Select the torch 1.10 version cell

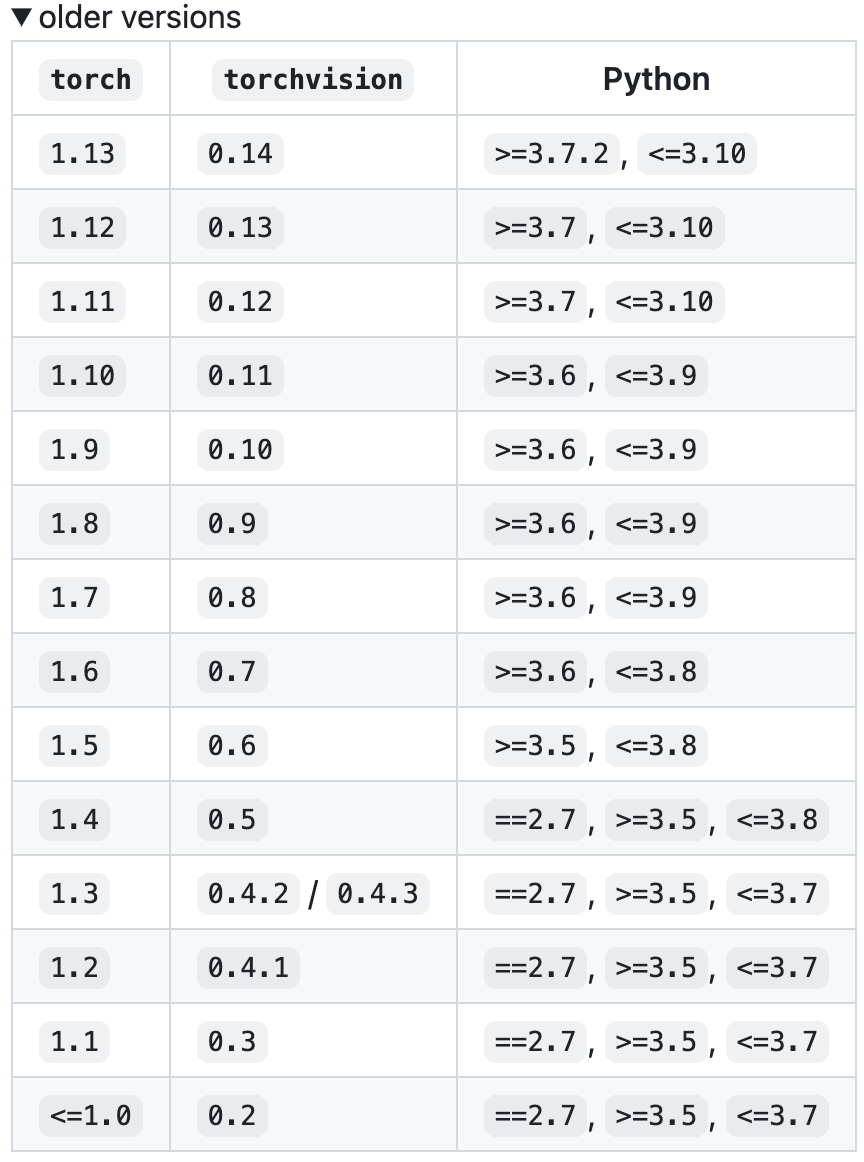[x=82, y=376]
